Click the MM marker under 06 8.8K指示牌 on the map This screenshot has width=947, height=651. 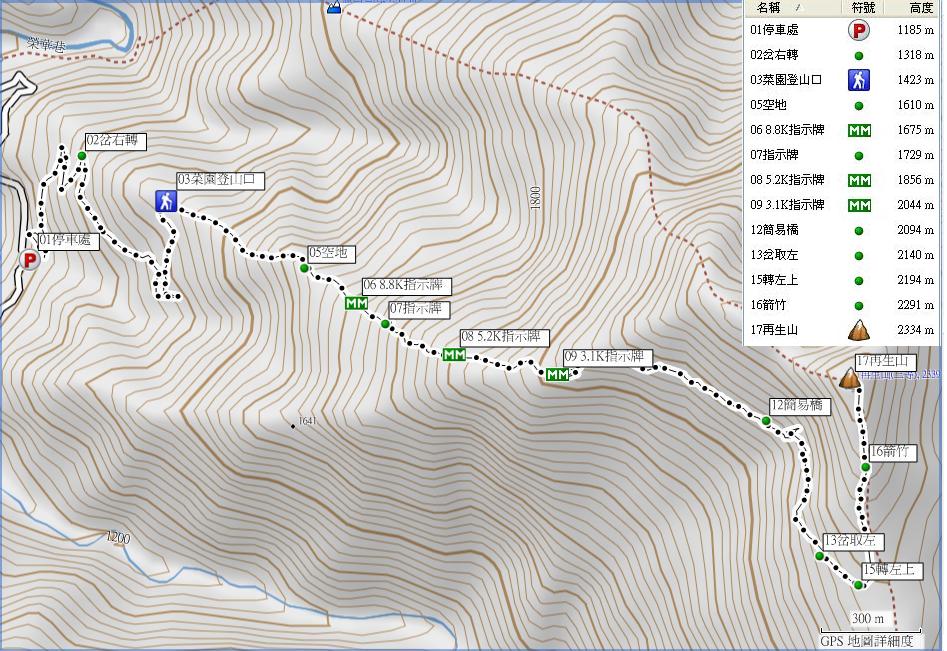(356, 303)
